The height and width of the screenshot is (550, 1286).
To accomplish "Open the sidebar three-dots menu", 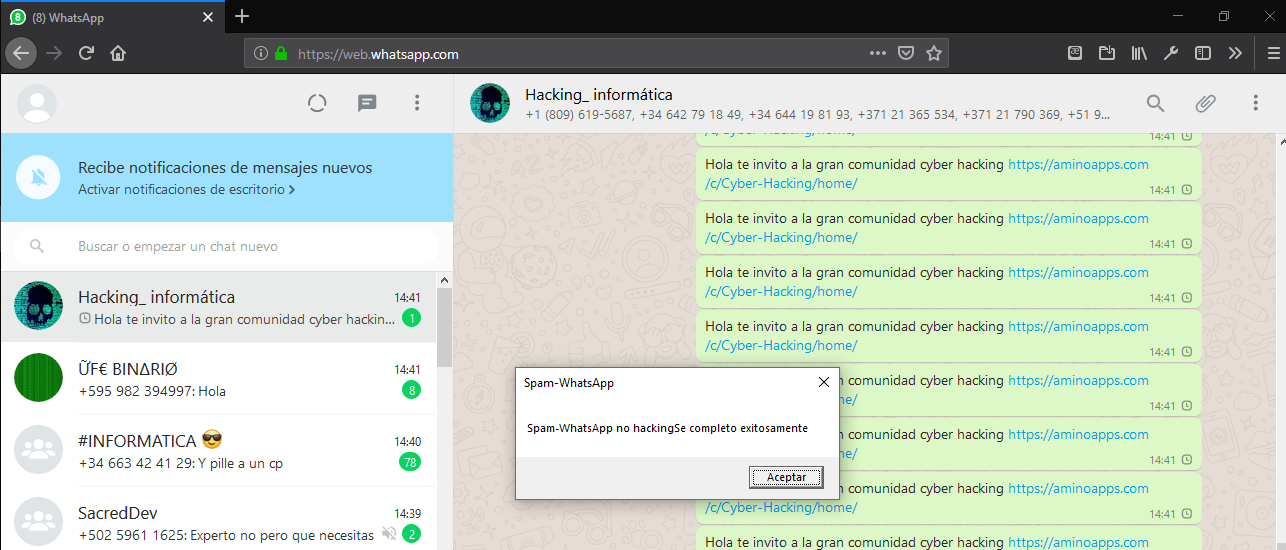I will click(417, 103).
